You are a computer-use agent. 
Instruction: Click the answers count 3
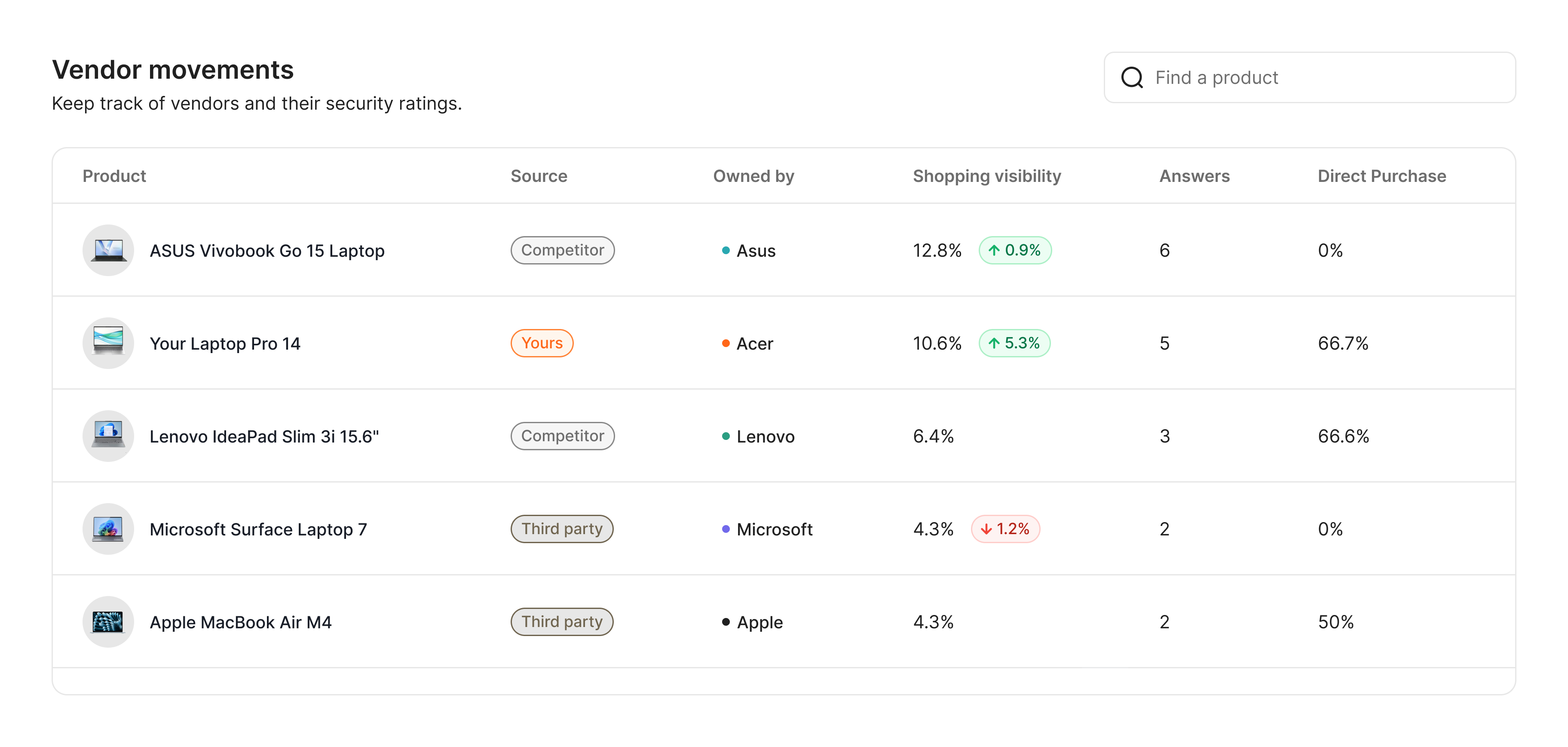(1164, 436)
